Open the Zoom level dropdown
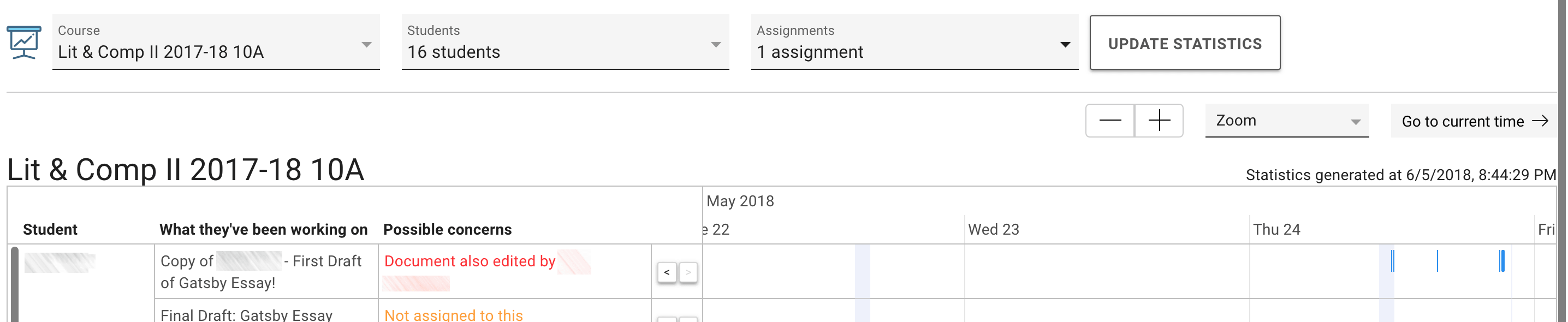 tap(1286, 121)
